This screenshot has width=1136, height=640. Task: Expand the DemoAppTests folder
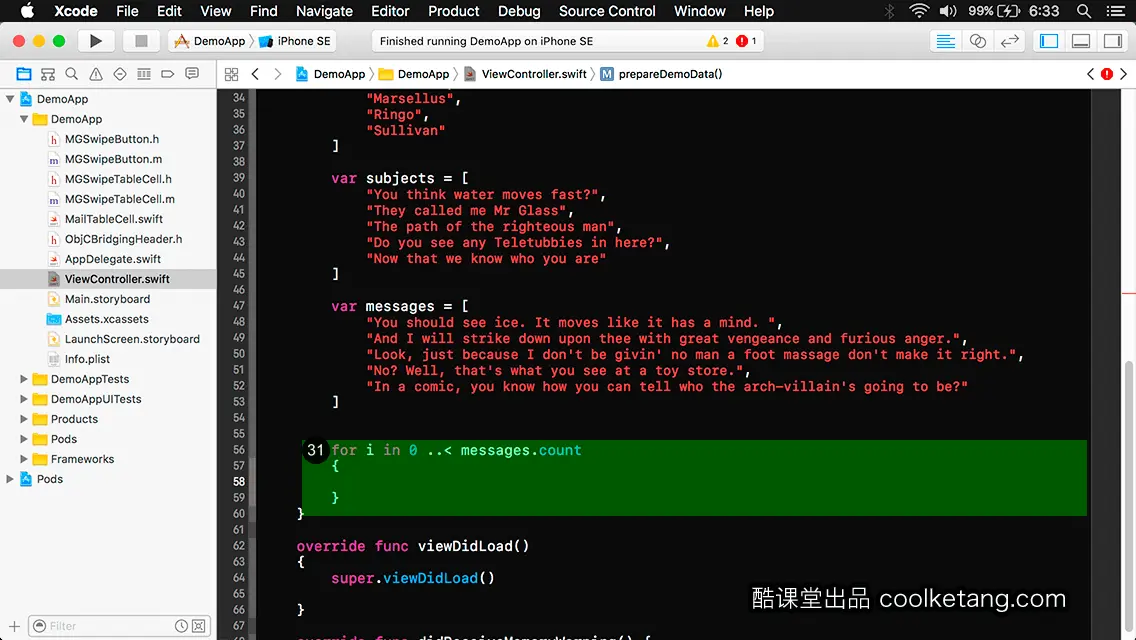pos(24,379)
